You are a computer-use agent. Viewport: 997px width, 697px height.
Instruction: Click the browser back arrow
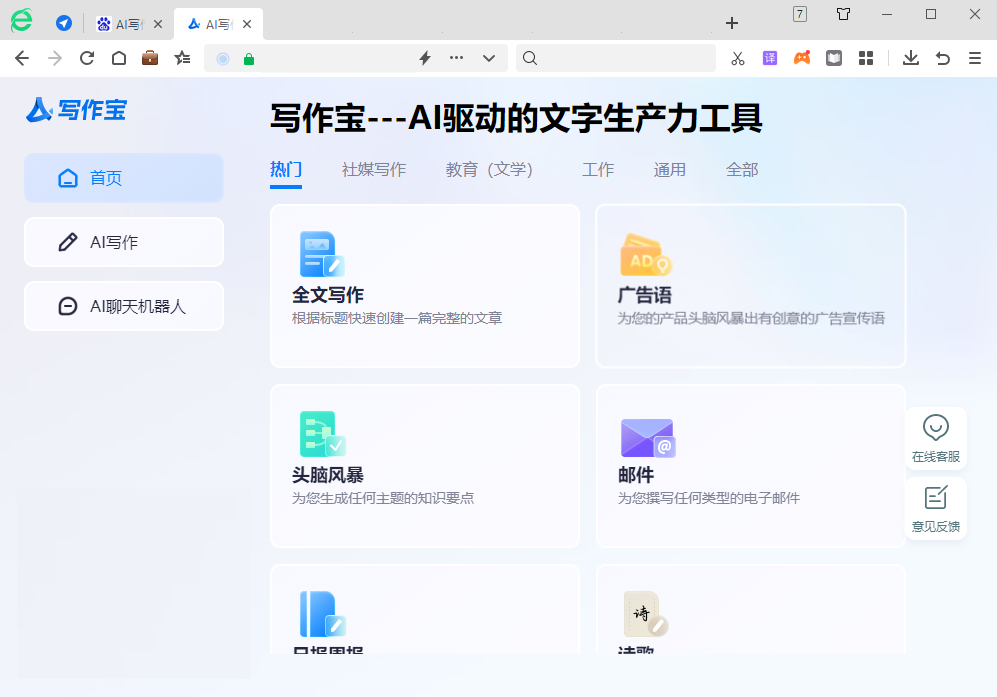[x=22, y=59]
